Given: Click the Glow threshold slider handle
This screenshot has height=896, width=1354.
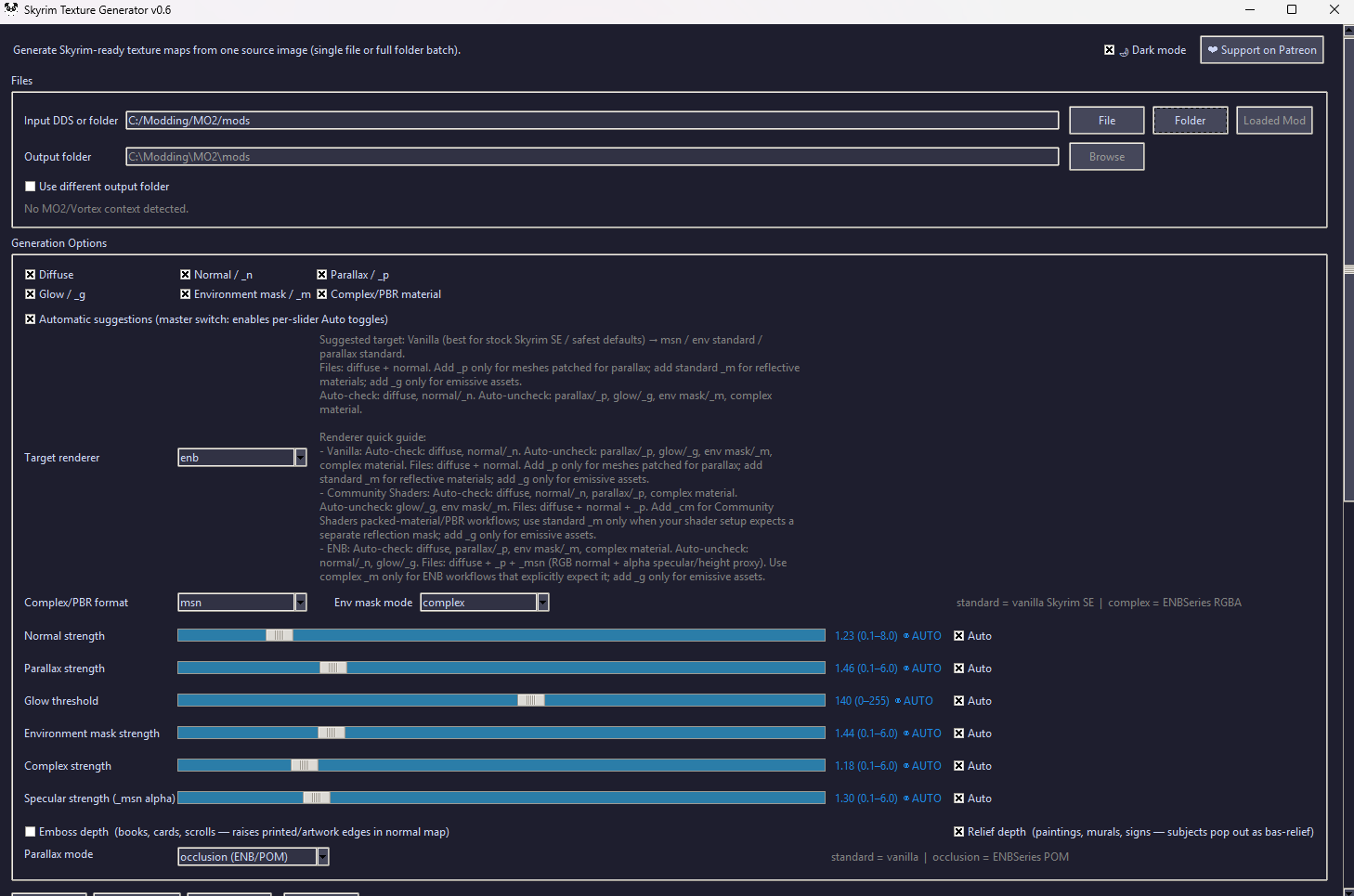Looking at the screenshot, I should pos(531,701).
